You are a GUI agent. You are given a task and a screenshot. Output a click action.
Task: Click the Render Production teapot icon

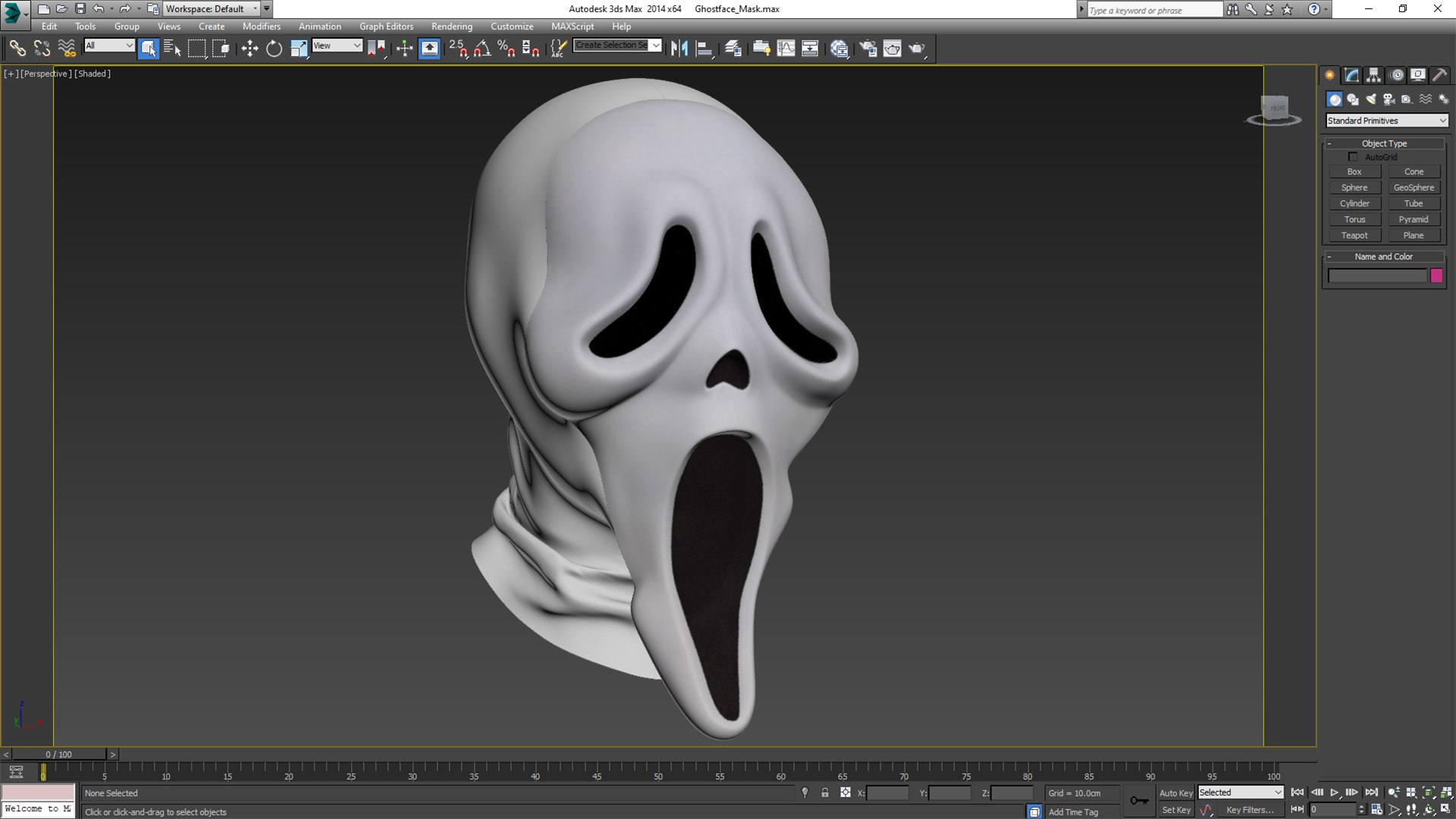click(917, 49)
